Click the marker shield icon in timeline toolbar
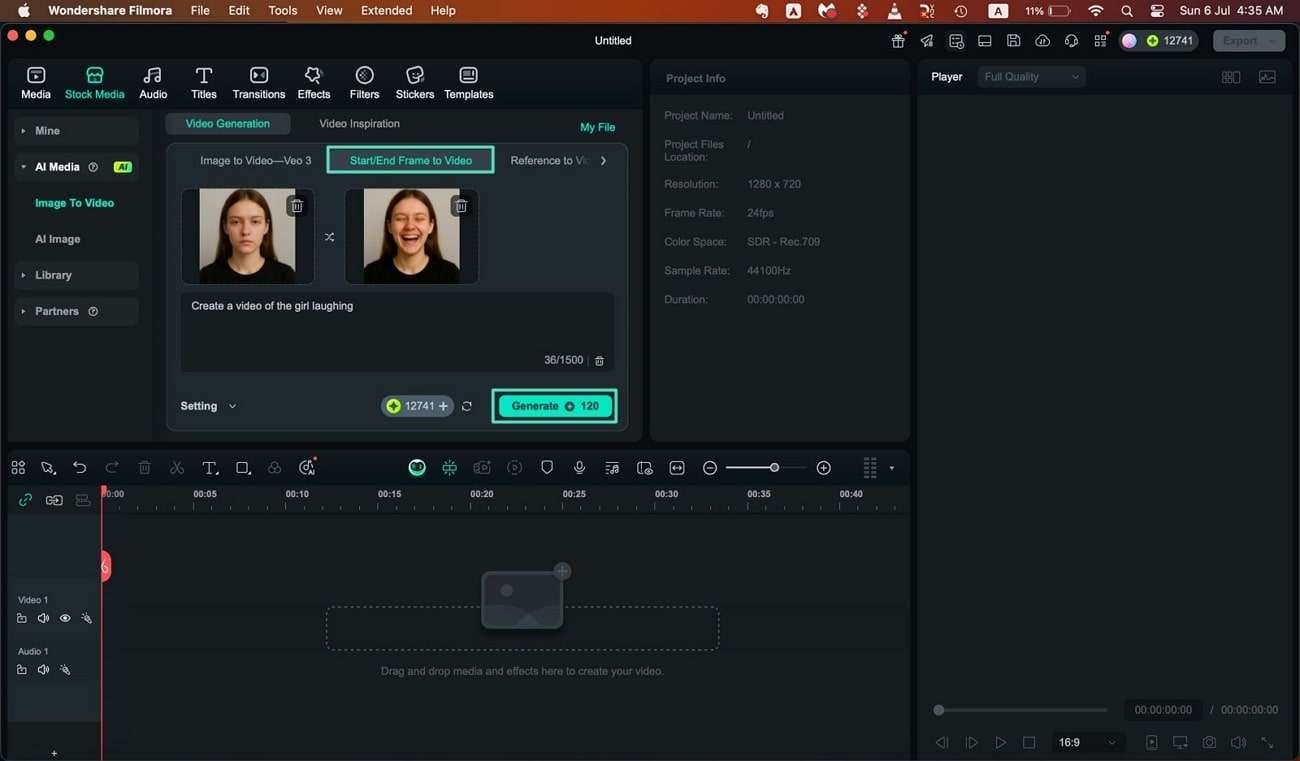 [x=547, y=468]
